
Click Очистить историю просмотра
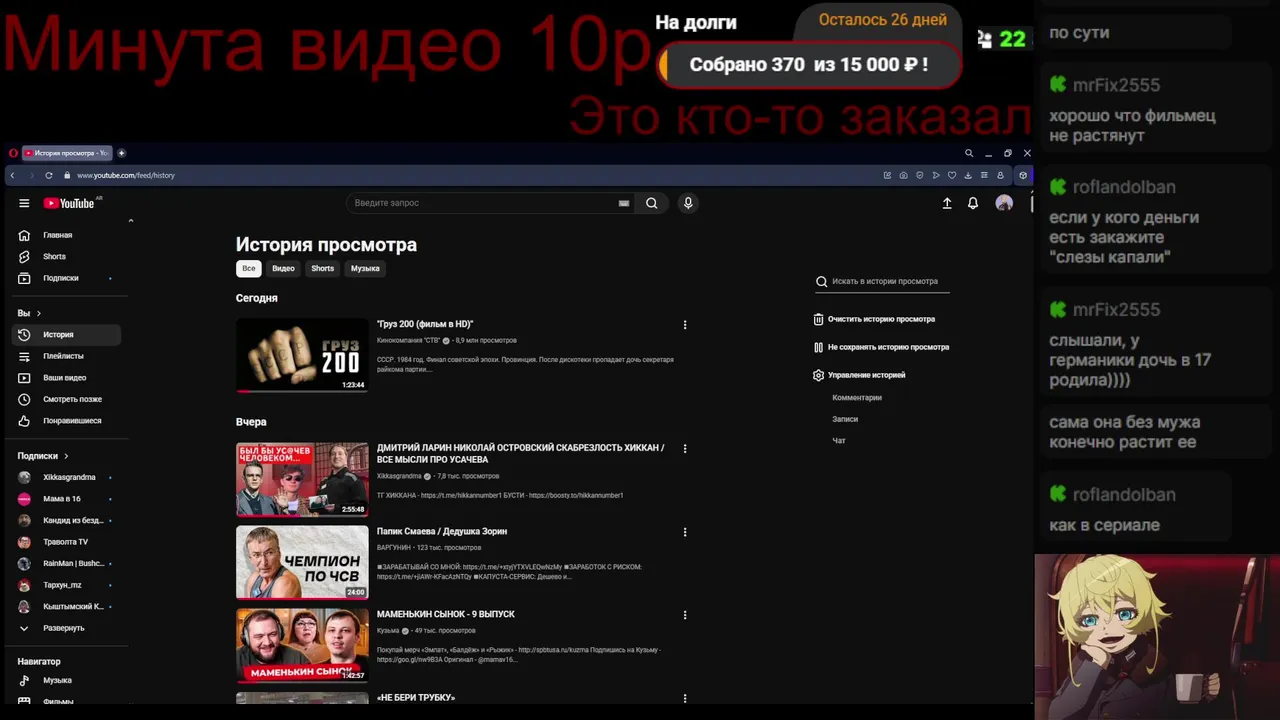[881, 319]
